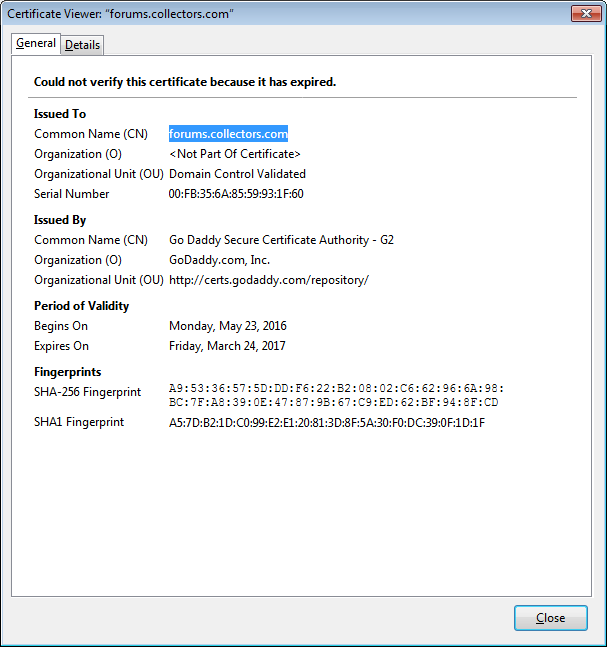Click the Close button at bottom

(550, 618)
